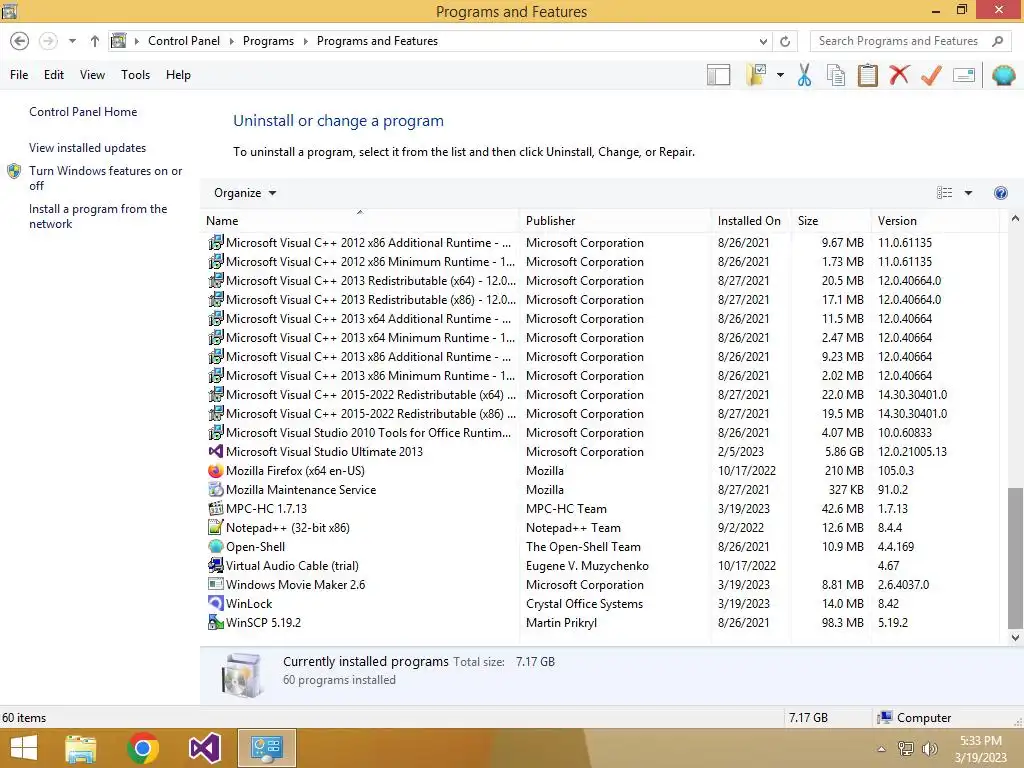Click the search magnifier icon
Screen dimensions: 1024x768
click(997, 41)
